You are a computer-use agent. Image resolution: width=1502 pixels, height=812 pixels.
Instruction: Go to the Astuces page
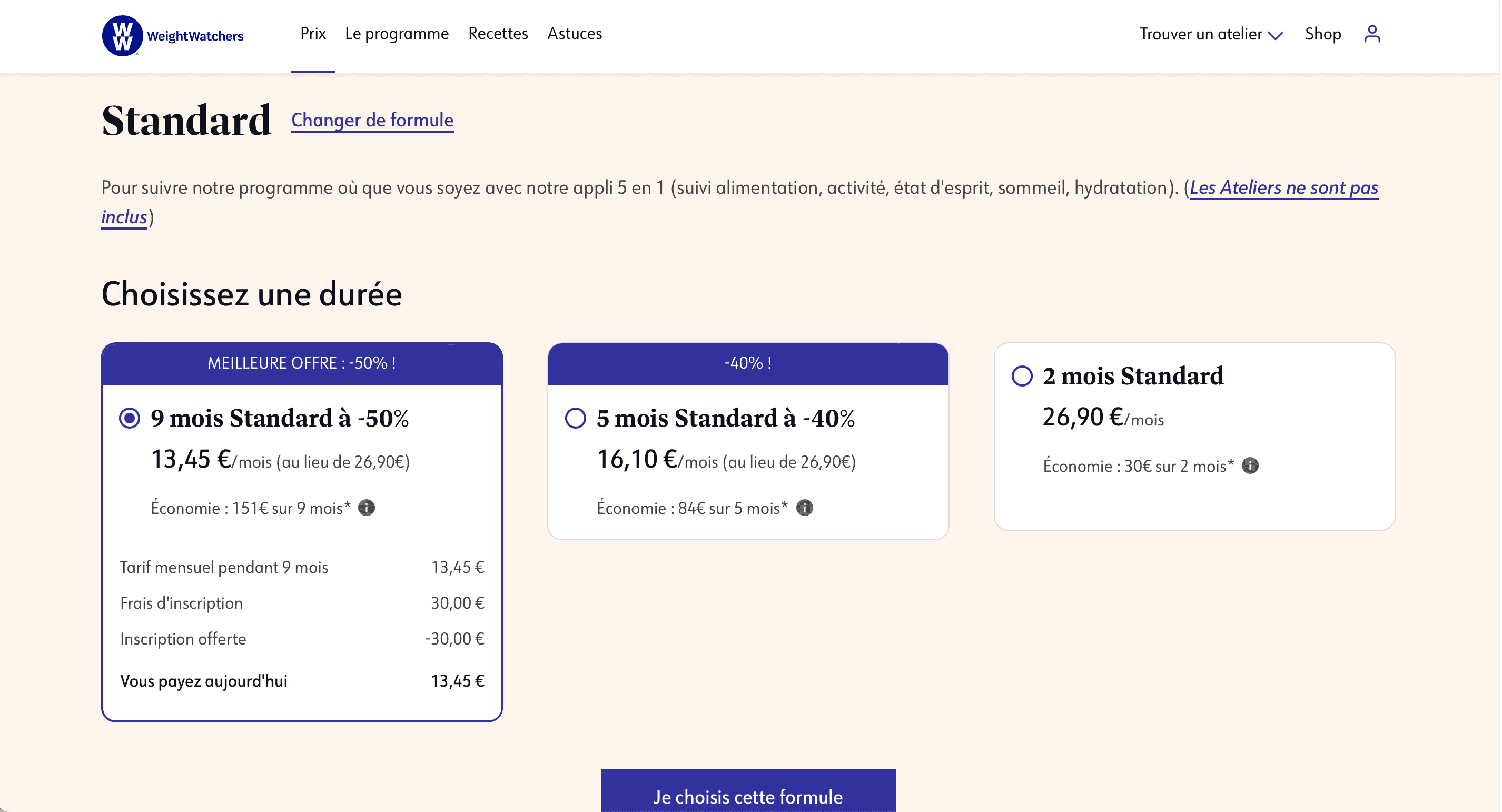click(x=575, y=34)
